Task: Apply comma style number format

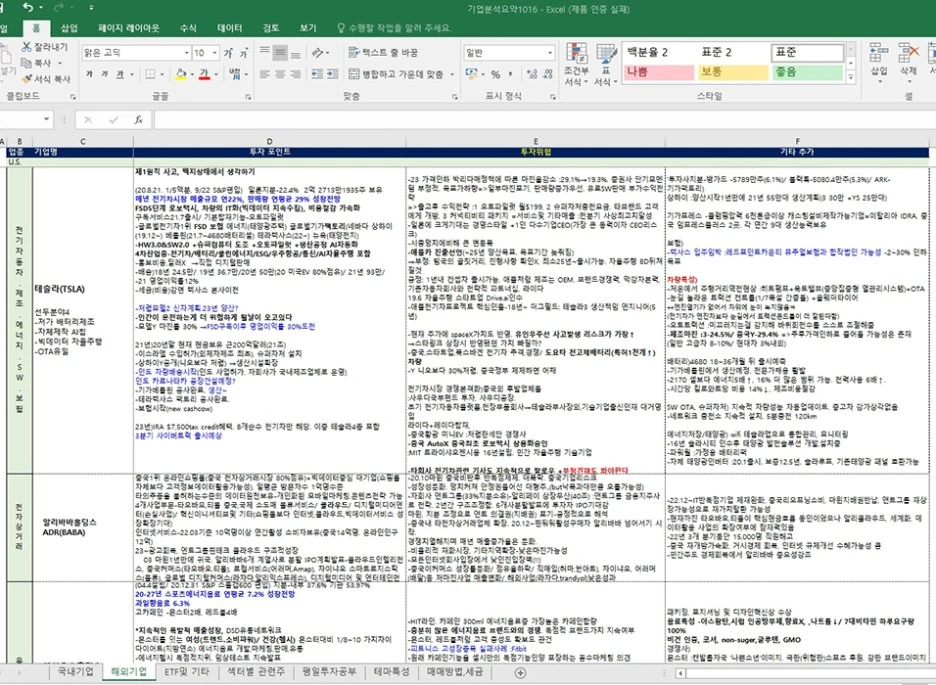Action: pyautogui.click(x=511, y=75)
